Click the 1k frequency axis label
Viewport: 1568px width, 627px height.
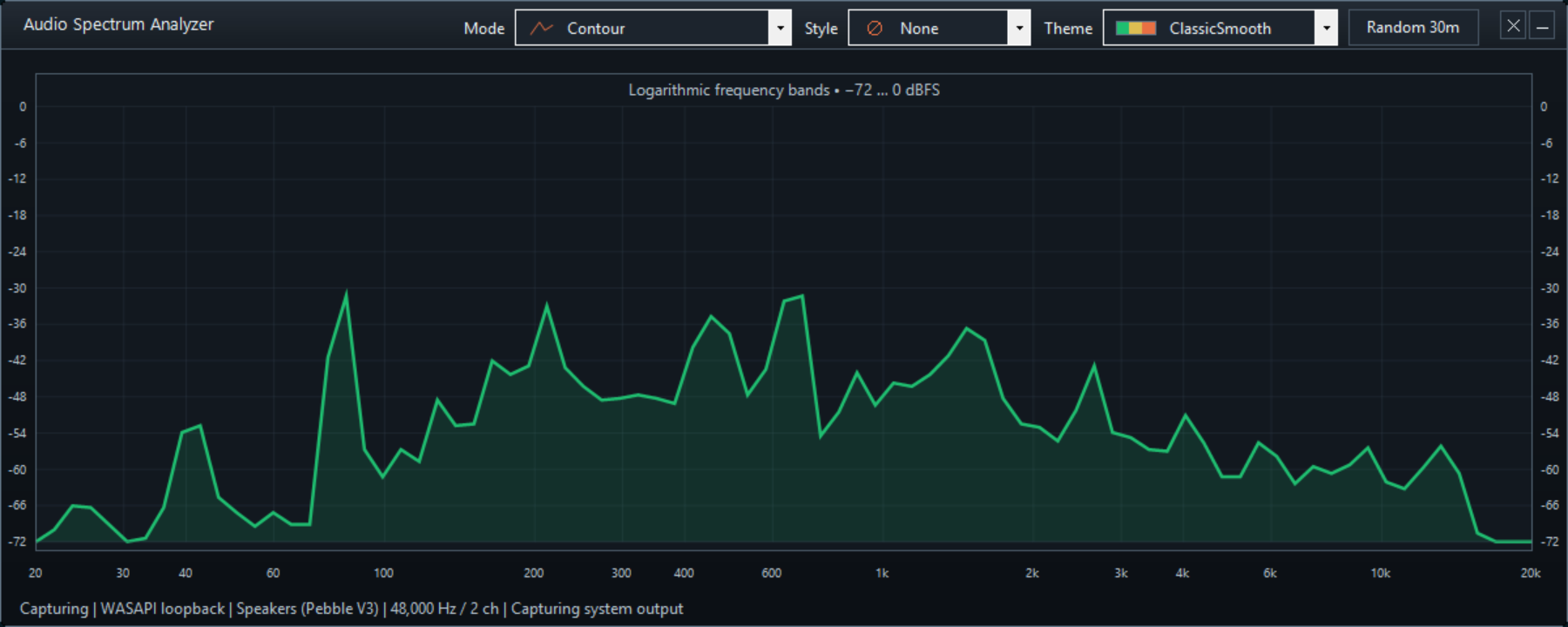pyautogui.click(x=882, y=573)
